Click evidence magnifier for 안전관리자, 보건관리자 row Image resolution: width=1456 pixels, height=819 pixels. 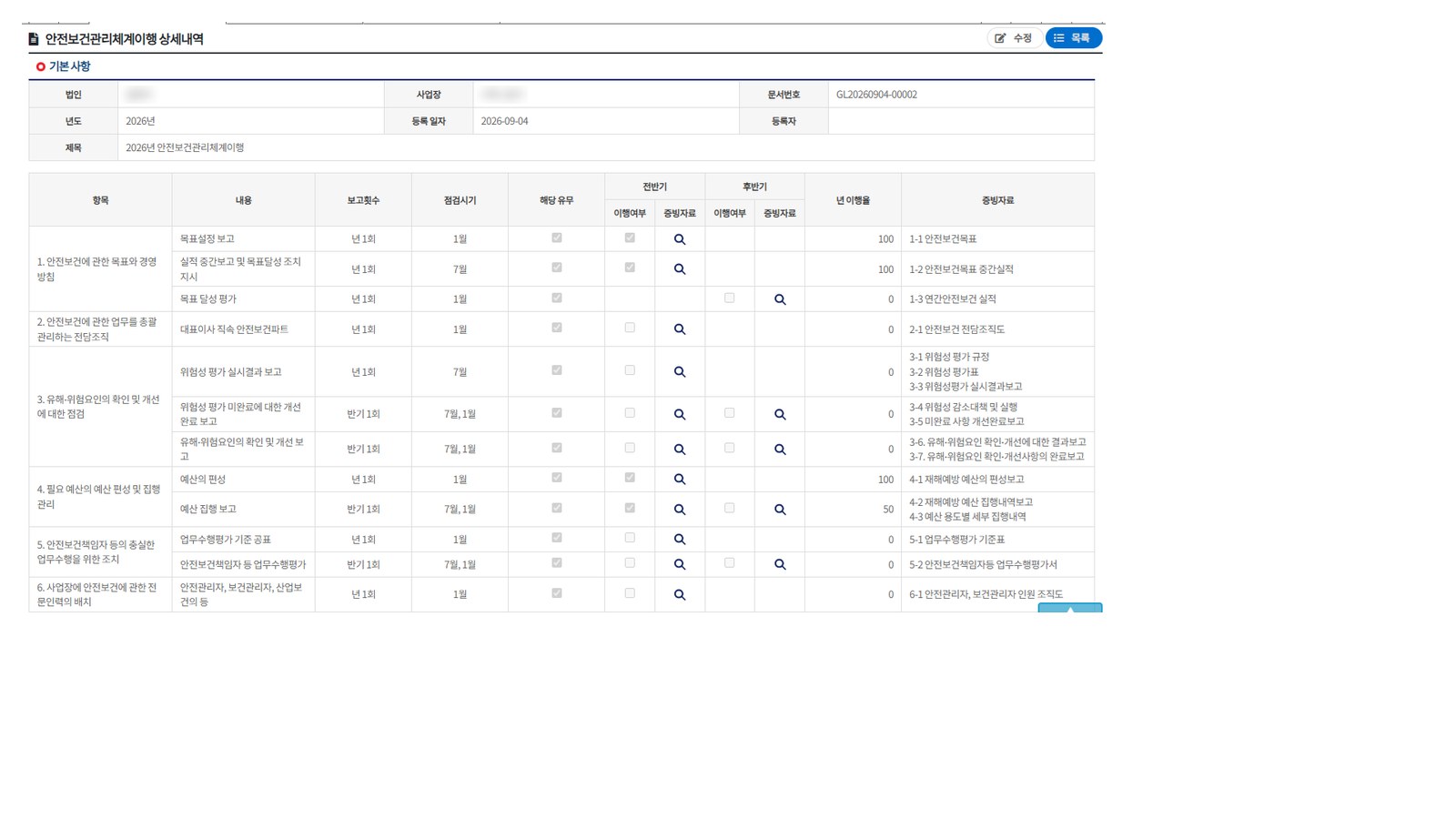tap(680, 594)
